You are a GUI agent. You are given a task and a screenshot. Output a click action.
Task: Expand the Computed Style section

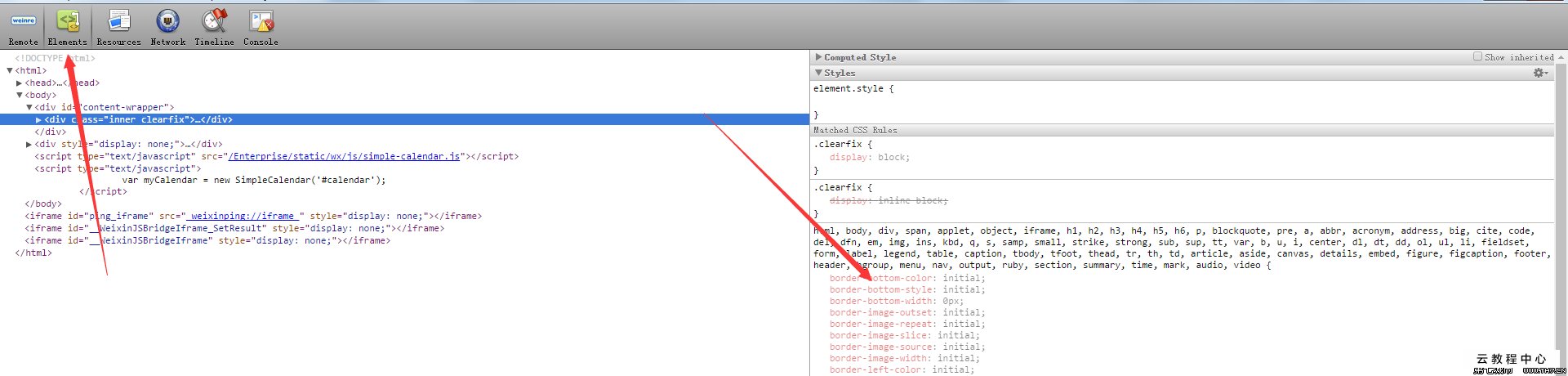(x=818, y=57)
